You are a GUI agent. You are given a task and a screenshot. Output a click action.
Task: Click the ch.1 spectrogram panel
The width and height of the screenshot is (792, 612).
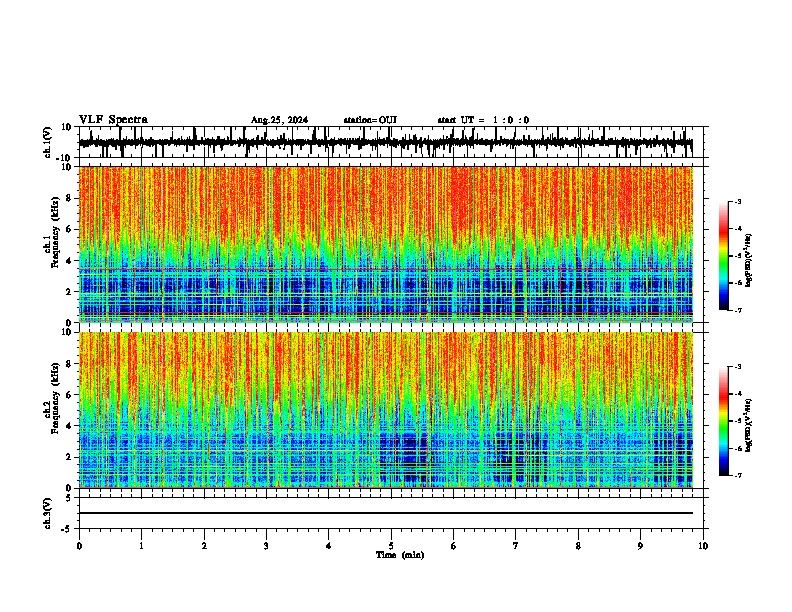[x=386, y=244]
